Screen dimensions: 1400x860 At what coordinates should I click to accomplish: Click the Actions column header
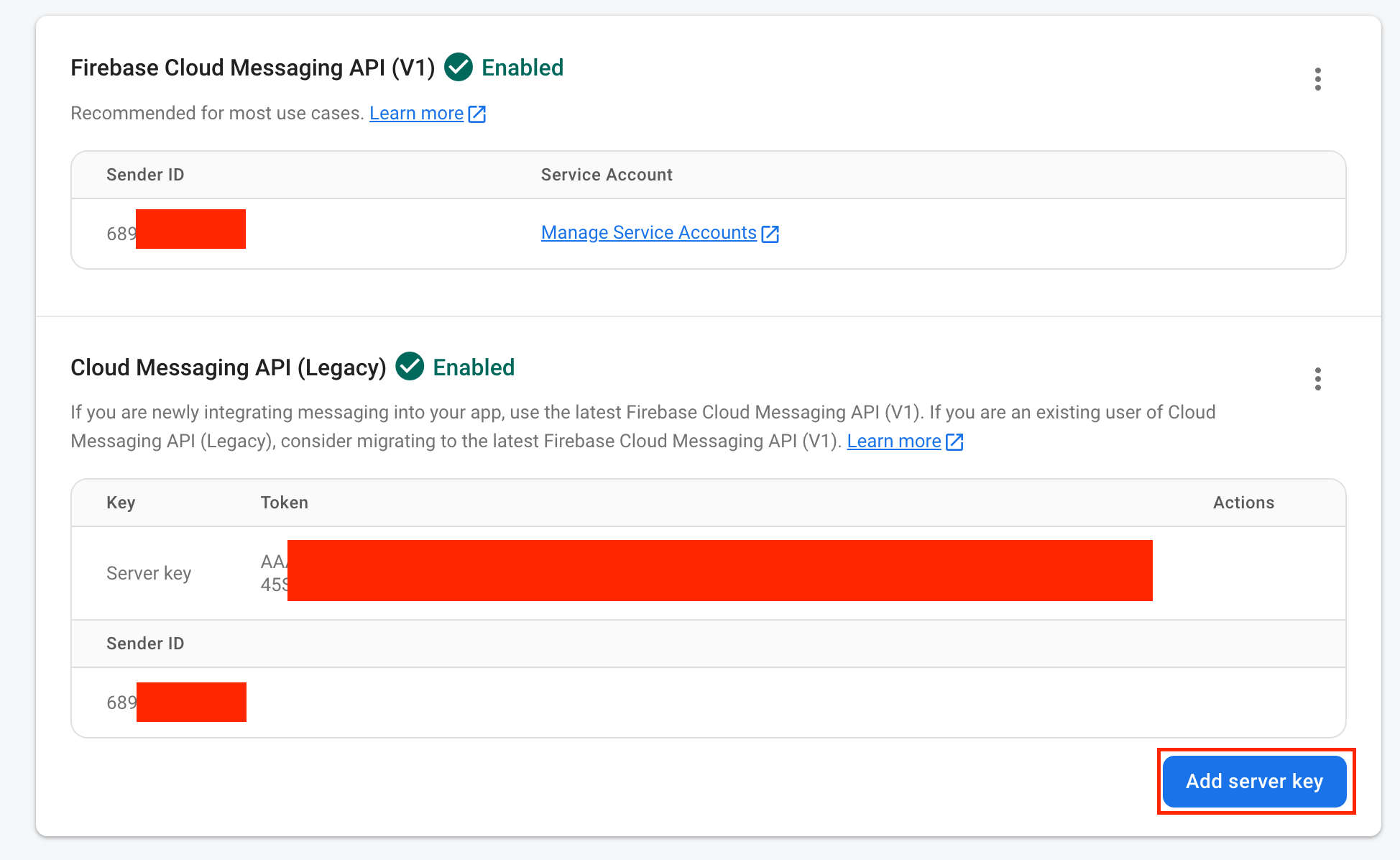pos(1243,503)
